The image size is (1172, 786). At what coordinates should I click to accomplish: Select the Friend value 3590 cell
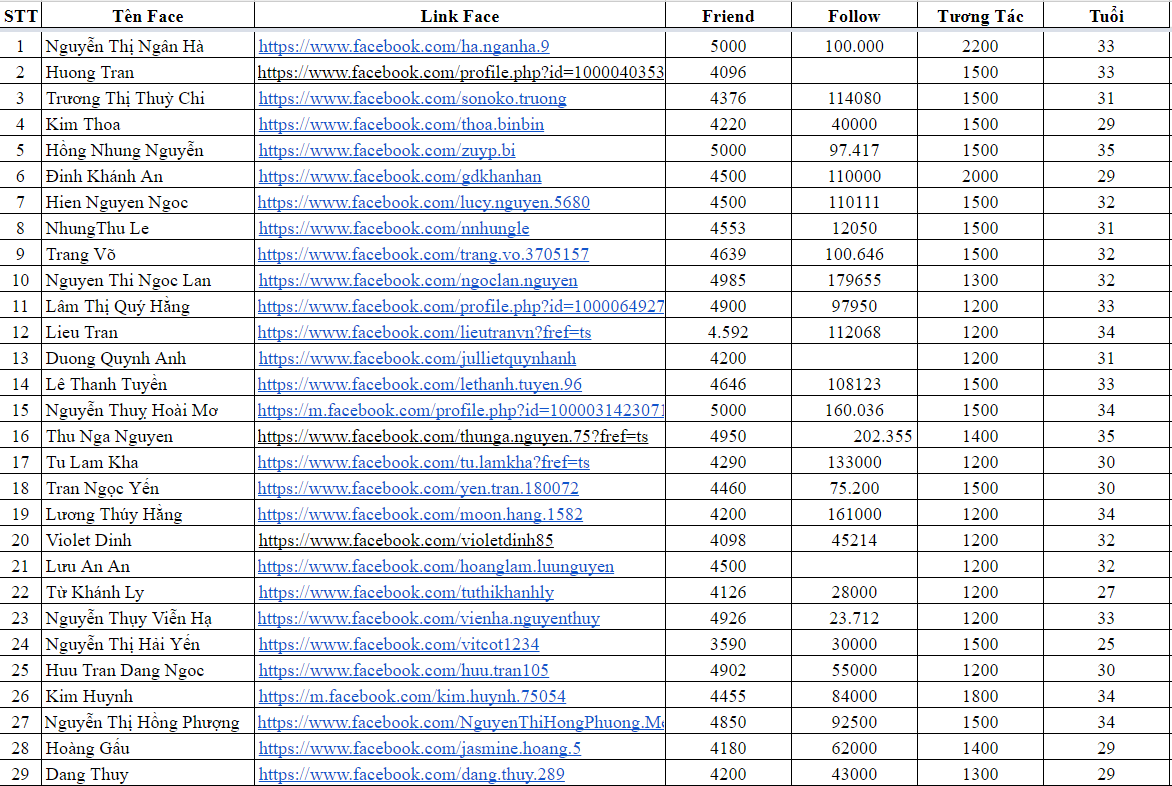coord(728,644)
